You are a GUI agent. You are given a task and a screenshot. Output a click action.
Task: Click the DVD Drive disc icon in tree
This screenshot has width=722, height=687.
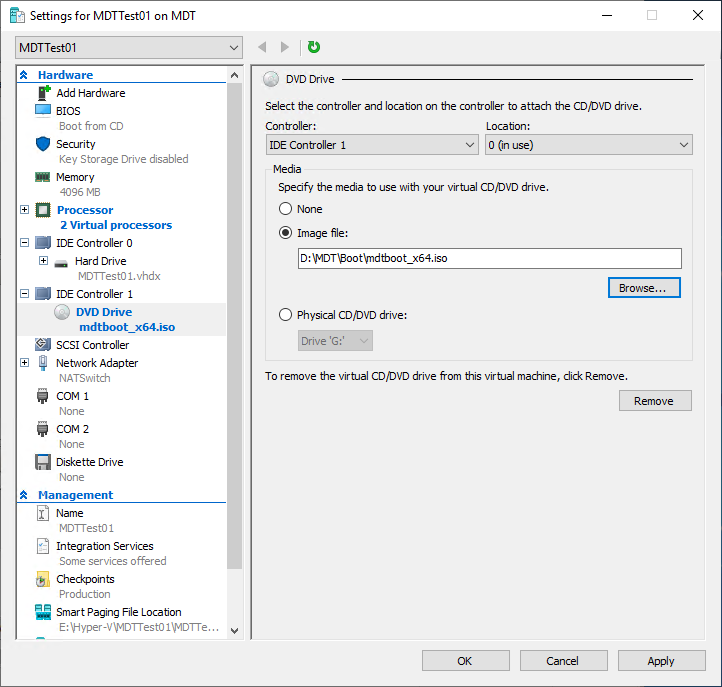(x=62, y=312)
